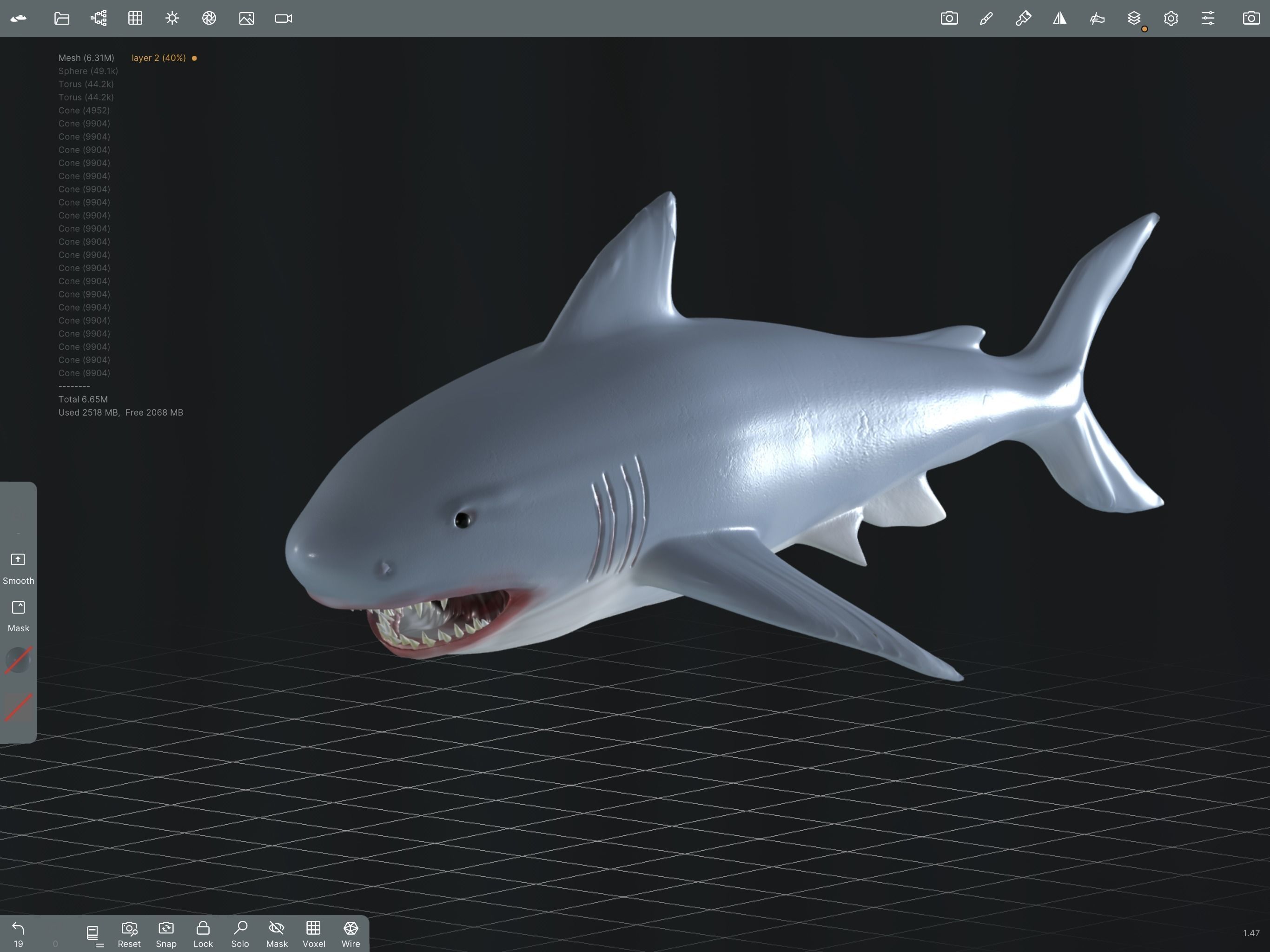Toggle camera Snap
This screenshot has width=1270, height=952.
[x=166, y=933]
